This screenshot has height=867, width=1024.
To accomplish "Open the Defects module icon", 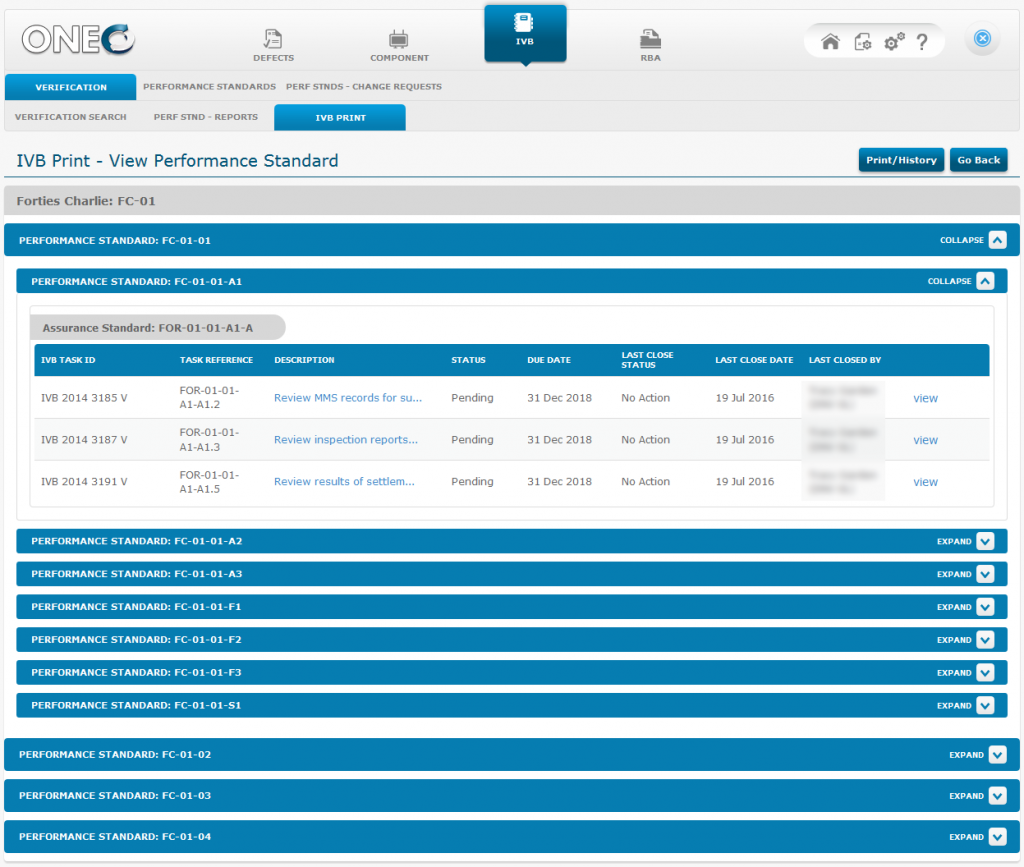I will [x=273, y=45].
